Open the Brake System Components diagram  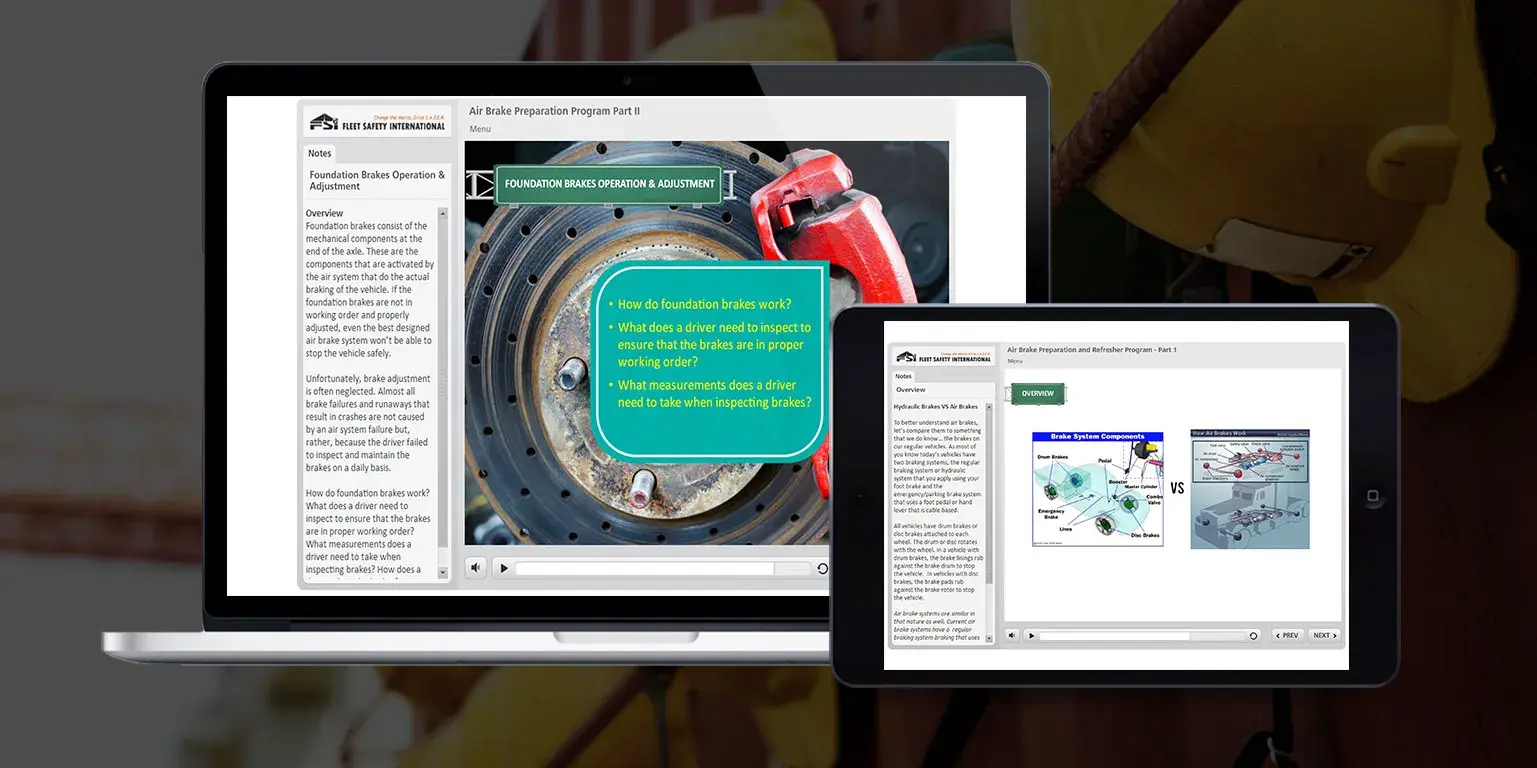1097,489
